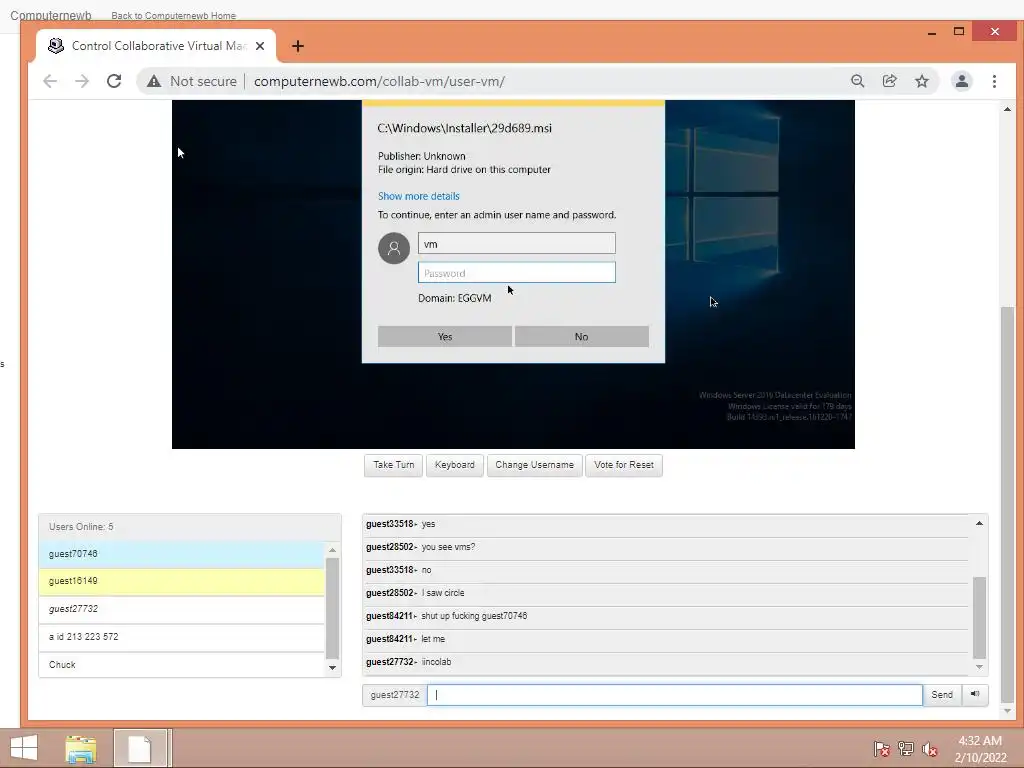Click Back to Computernewb Home link
The height and width of the screenshot is (768, 1024).
tap(174, 15)
